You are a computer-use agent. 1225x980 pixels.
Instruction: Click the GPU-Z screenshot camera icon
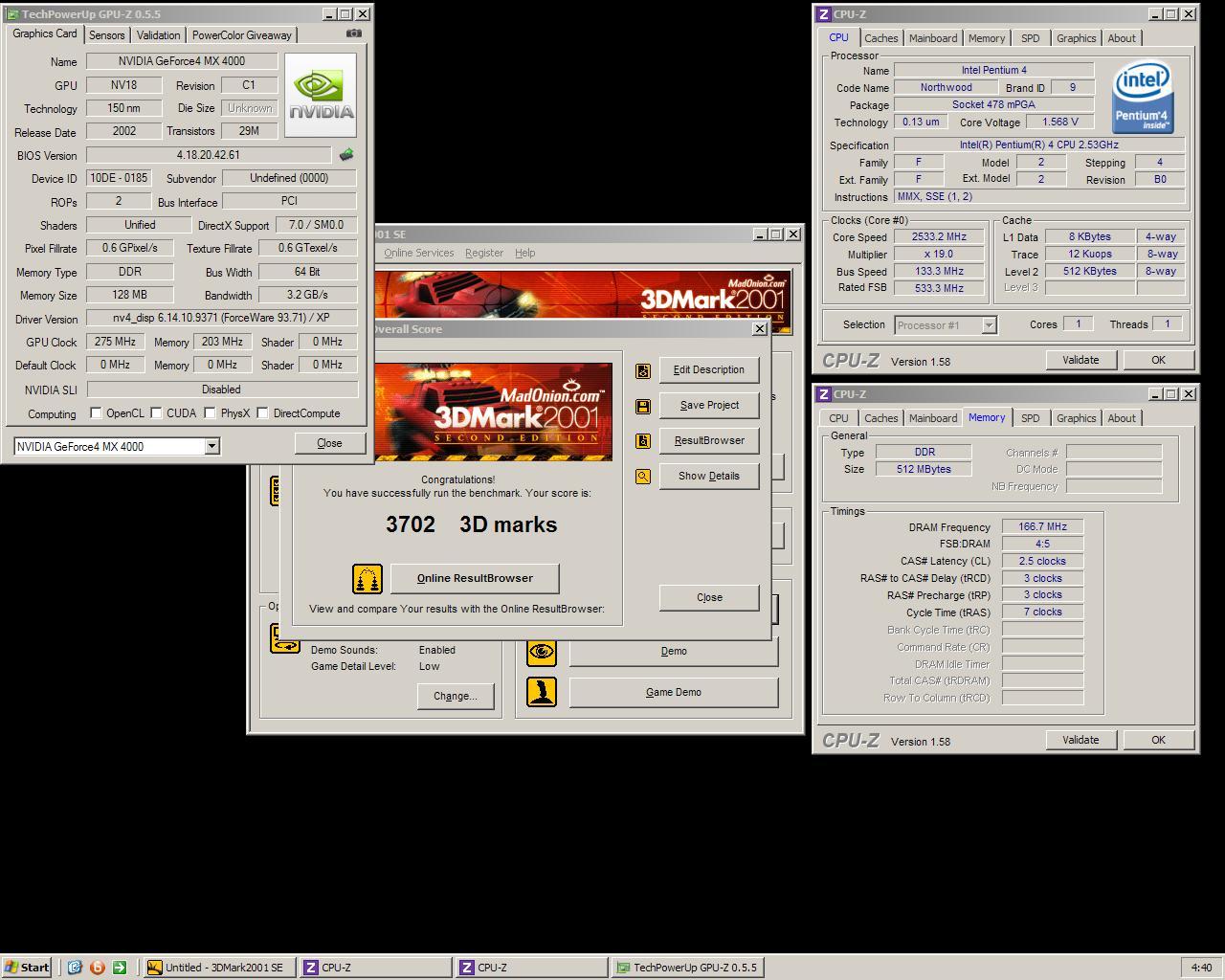tap(354, 33)
